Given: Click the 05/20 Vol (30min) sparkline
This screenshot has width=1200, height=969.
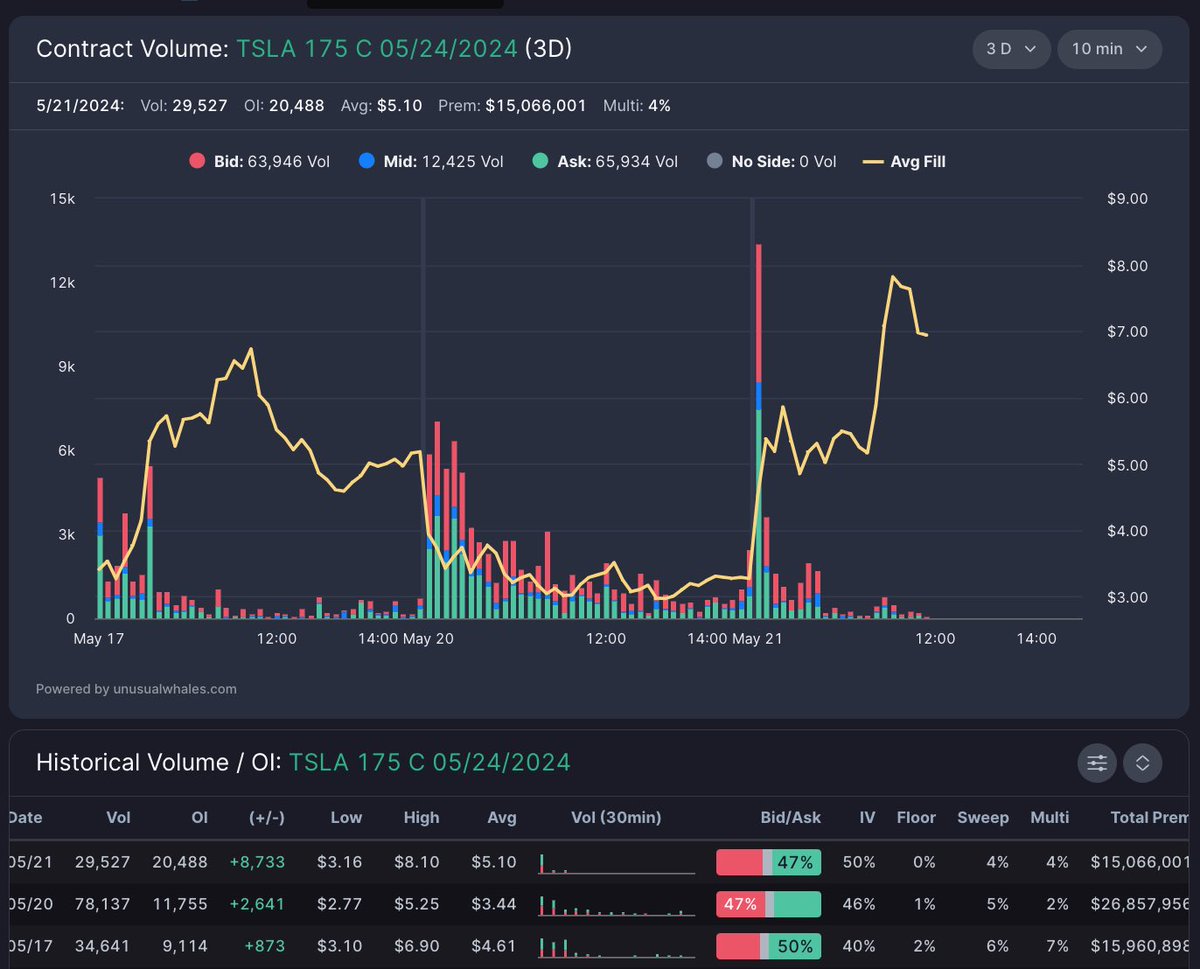Looking at the screenshot, I should 616,905.
